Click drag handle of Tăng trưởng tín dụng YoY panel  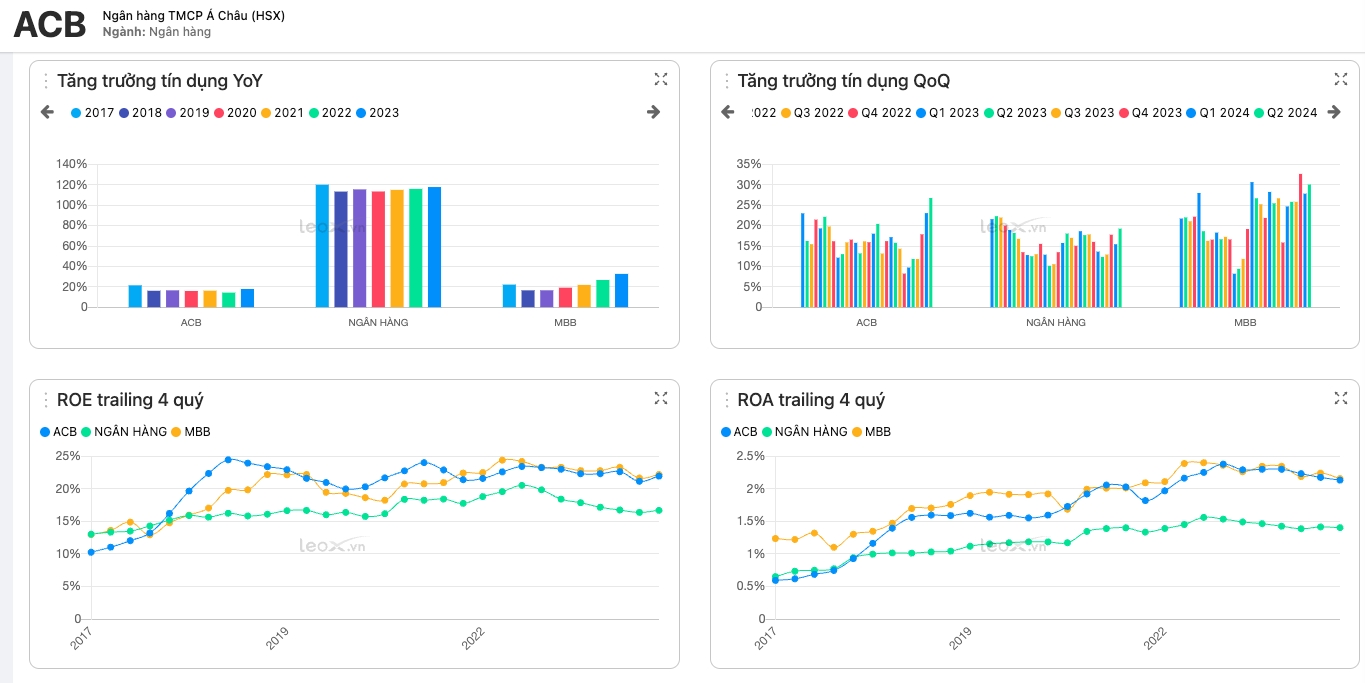[x=46, y=81]
